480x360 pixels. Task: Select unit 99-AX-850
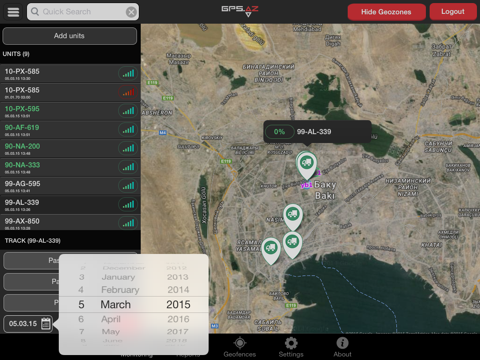pyautogui.click(x=70, y=222)
